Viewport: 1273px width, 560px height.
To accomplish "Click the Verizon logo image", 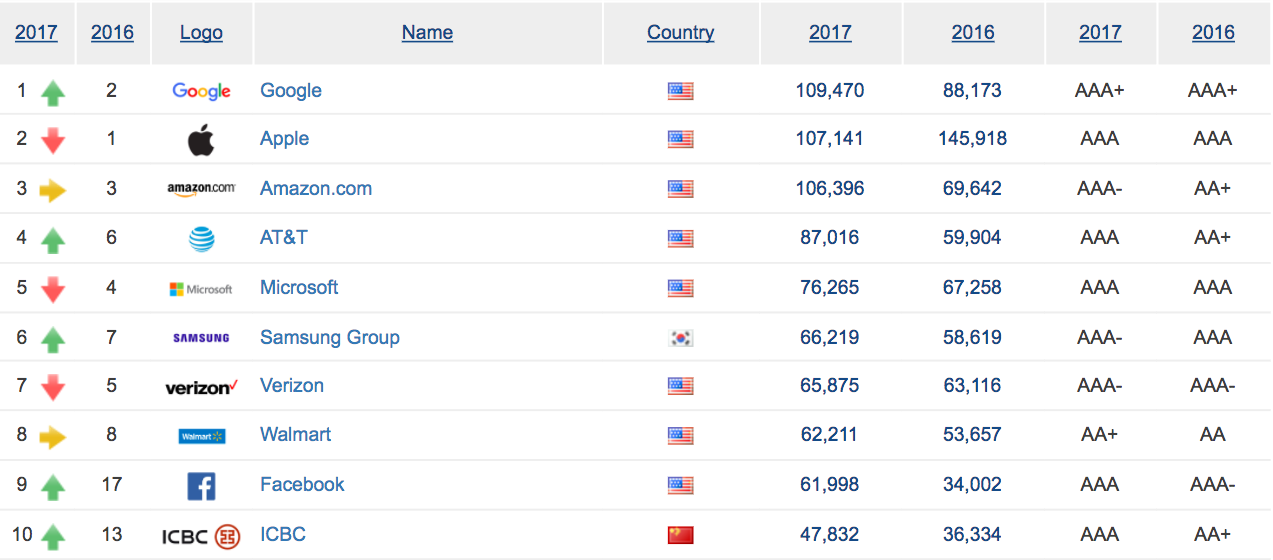I will point(201,387).
